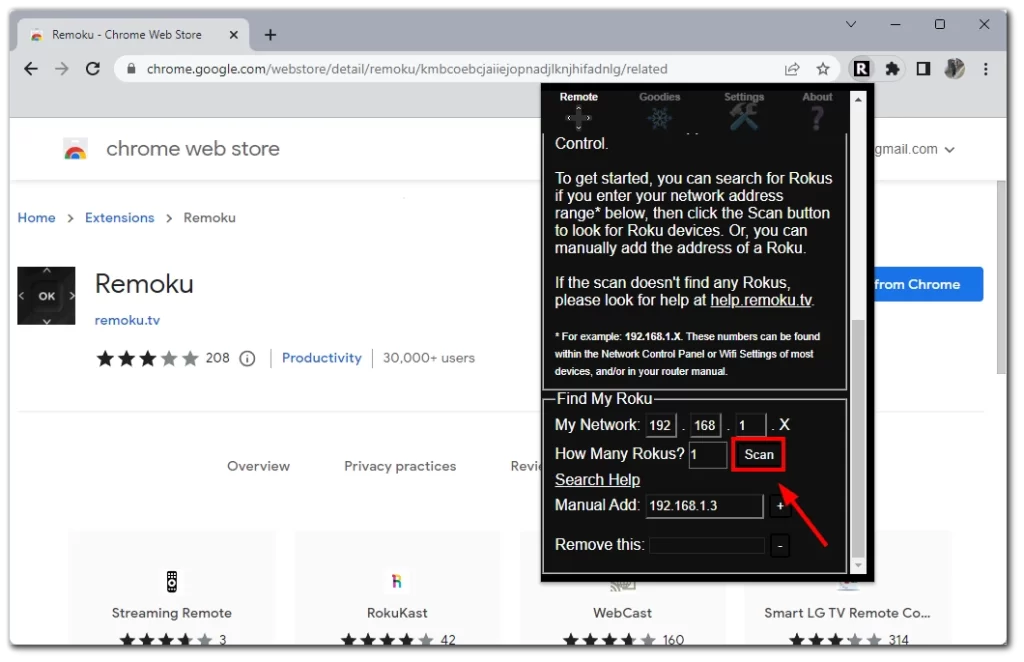1024x662 pixels.
Task: Switch to the Goodies tab in Remoku
Action: [x=660, y=110]
